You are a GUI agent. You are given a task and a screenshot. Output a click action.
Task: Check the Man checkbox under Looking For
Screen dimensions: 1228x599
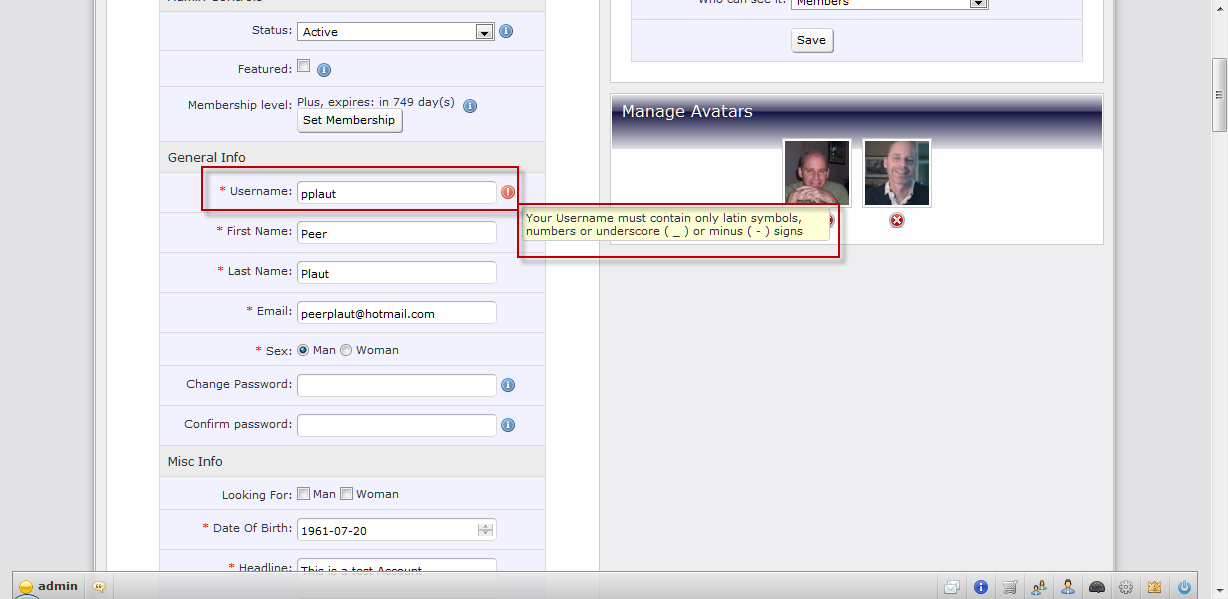[x=304, y=494]
